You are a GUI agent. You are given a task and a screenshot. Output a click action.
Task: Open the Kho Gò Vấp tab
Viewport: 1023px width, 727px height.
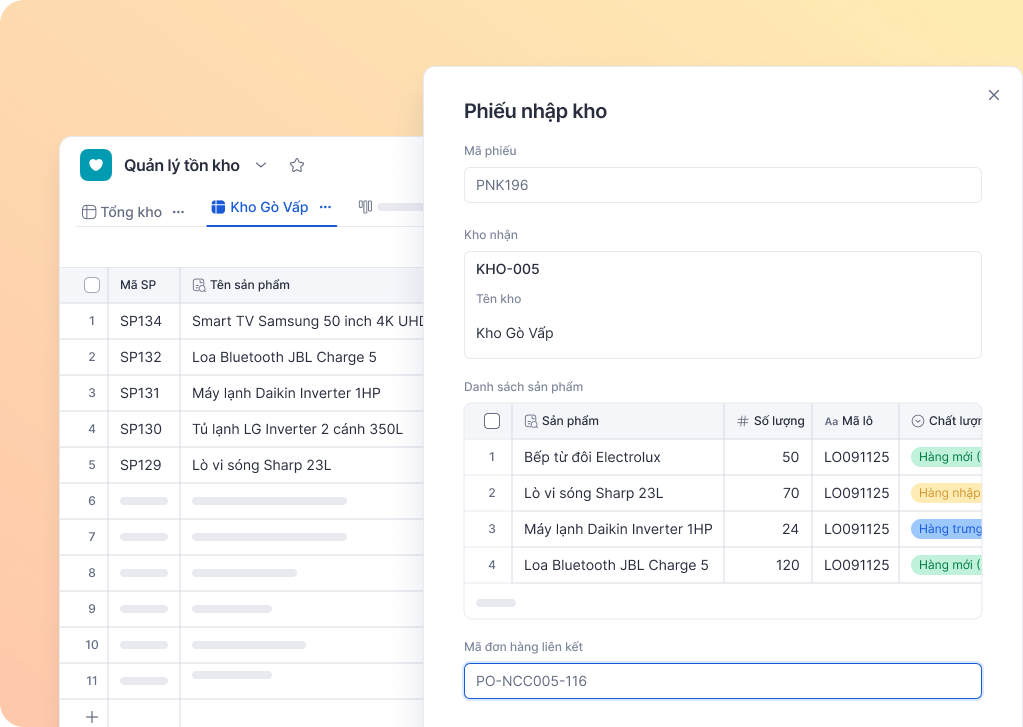[269, 207]
